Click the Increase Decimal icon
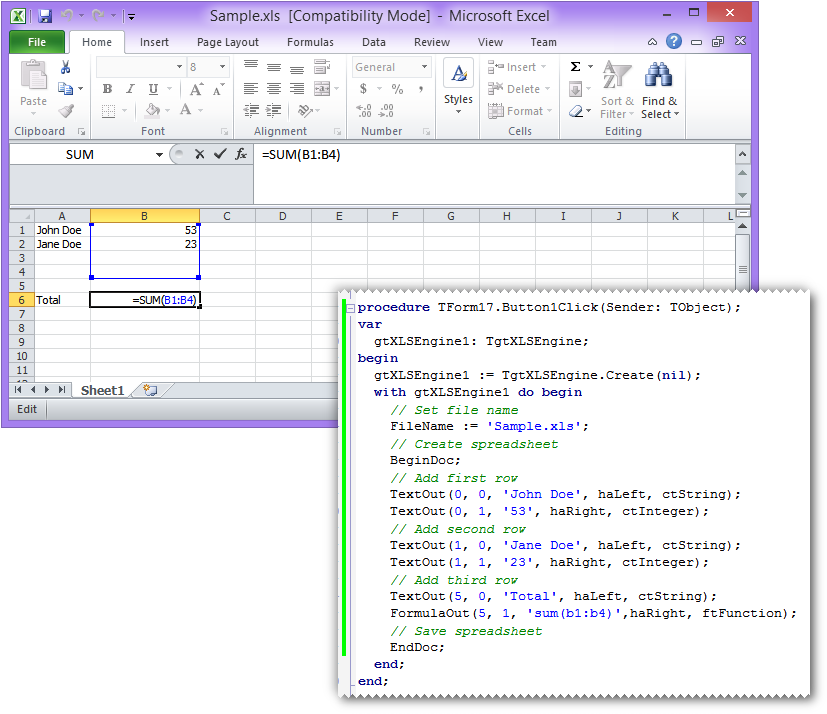Viewport: 827px width, 714px height. coord(364,110)
